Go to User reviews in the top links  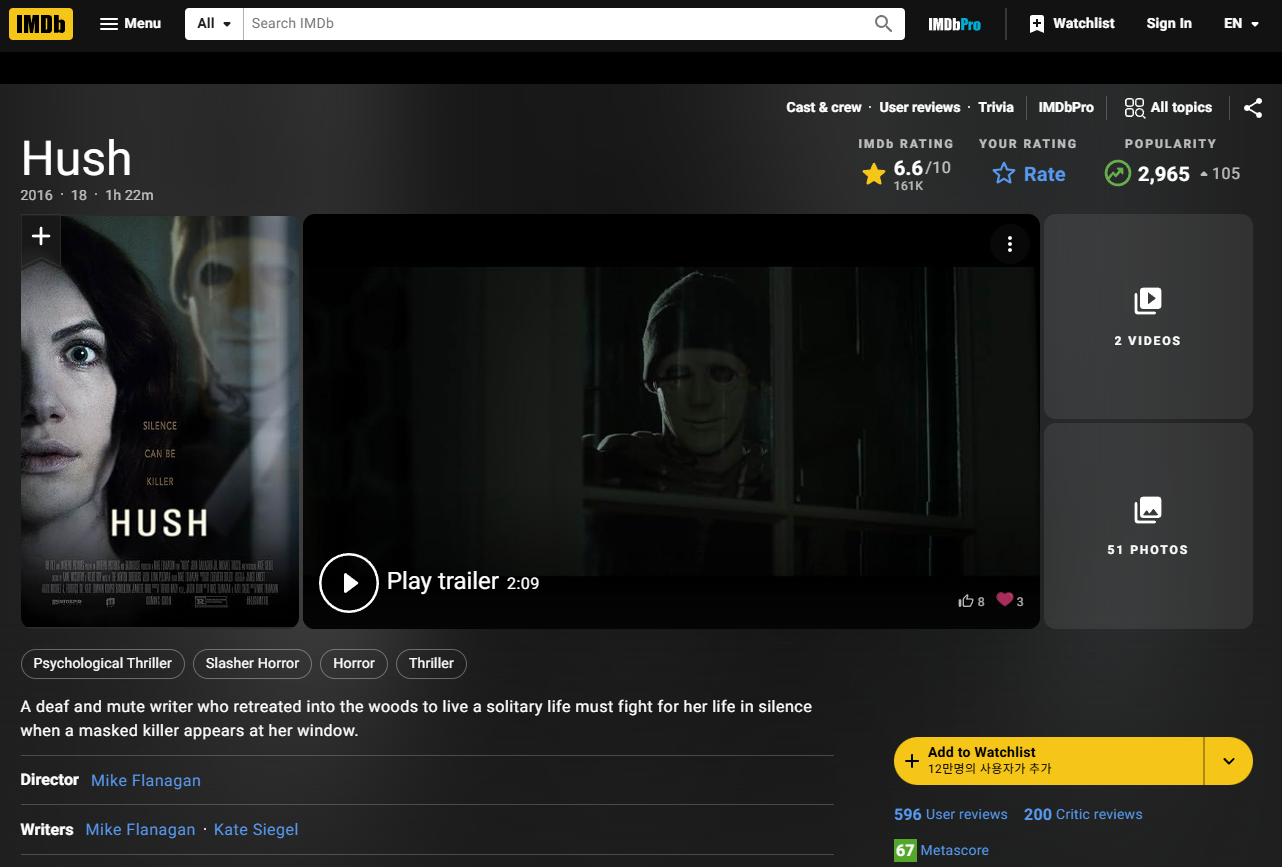click(x=919, y=107)
